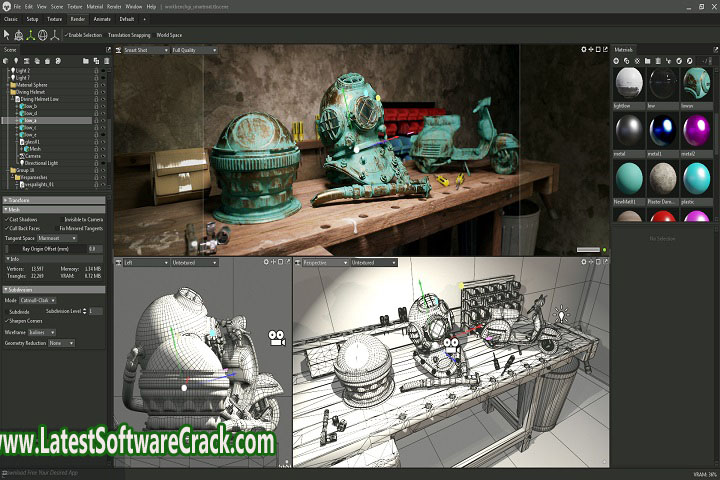The image size is (720, 480).
Task: Activate the green translate gizmo tool
Action: [x=31, y=34]
